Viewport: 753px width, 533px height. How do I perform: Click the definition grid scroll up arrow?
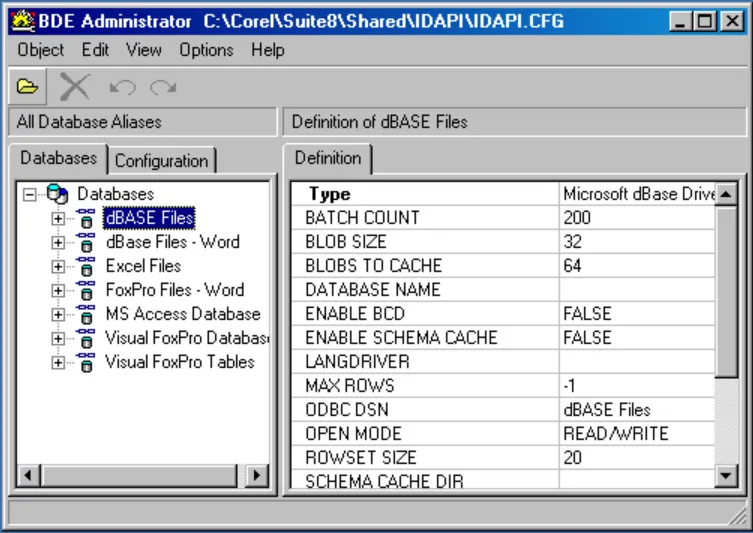[x=726, y=194]
